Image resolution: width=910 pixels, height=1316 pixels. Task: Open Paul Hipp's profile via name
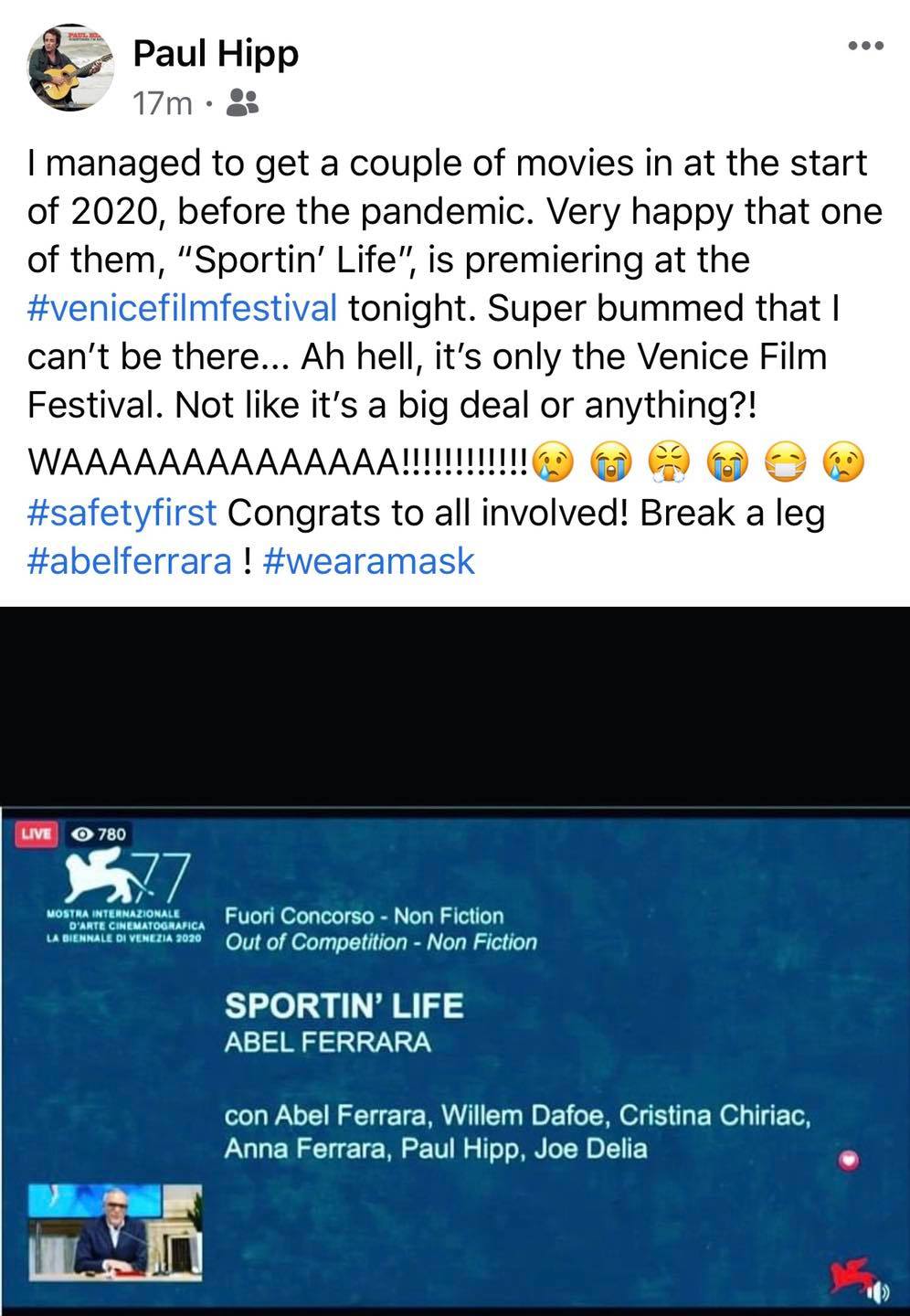[x=216, y=54]
